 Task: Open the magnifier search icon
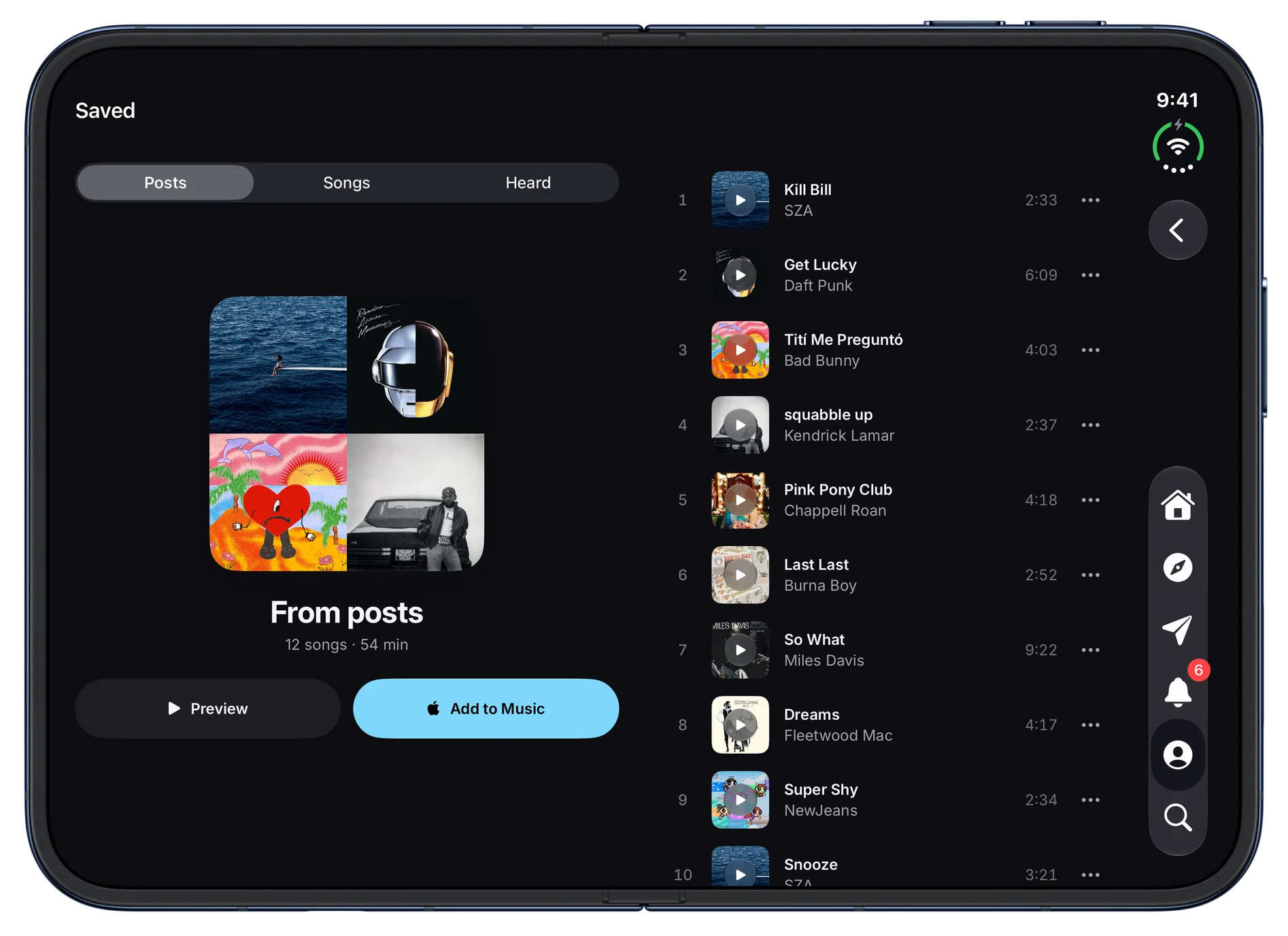(x=1177, y=817)
